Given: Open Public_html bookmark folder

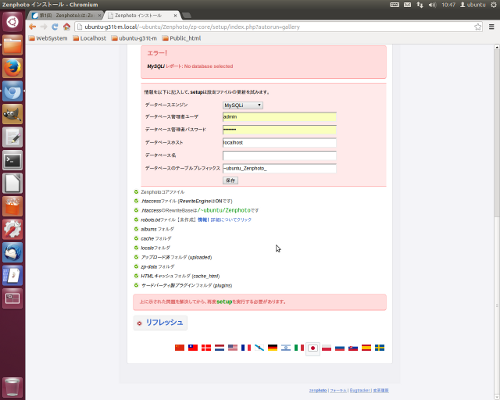Looking at the screenshot, I should point(182,38).
